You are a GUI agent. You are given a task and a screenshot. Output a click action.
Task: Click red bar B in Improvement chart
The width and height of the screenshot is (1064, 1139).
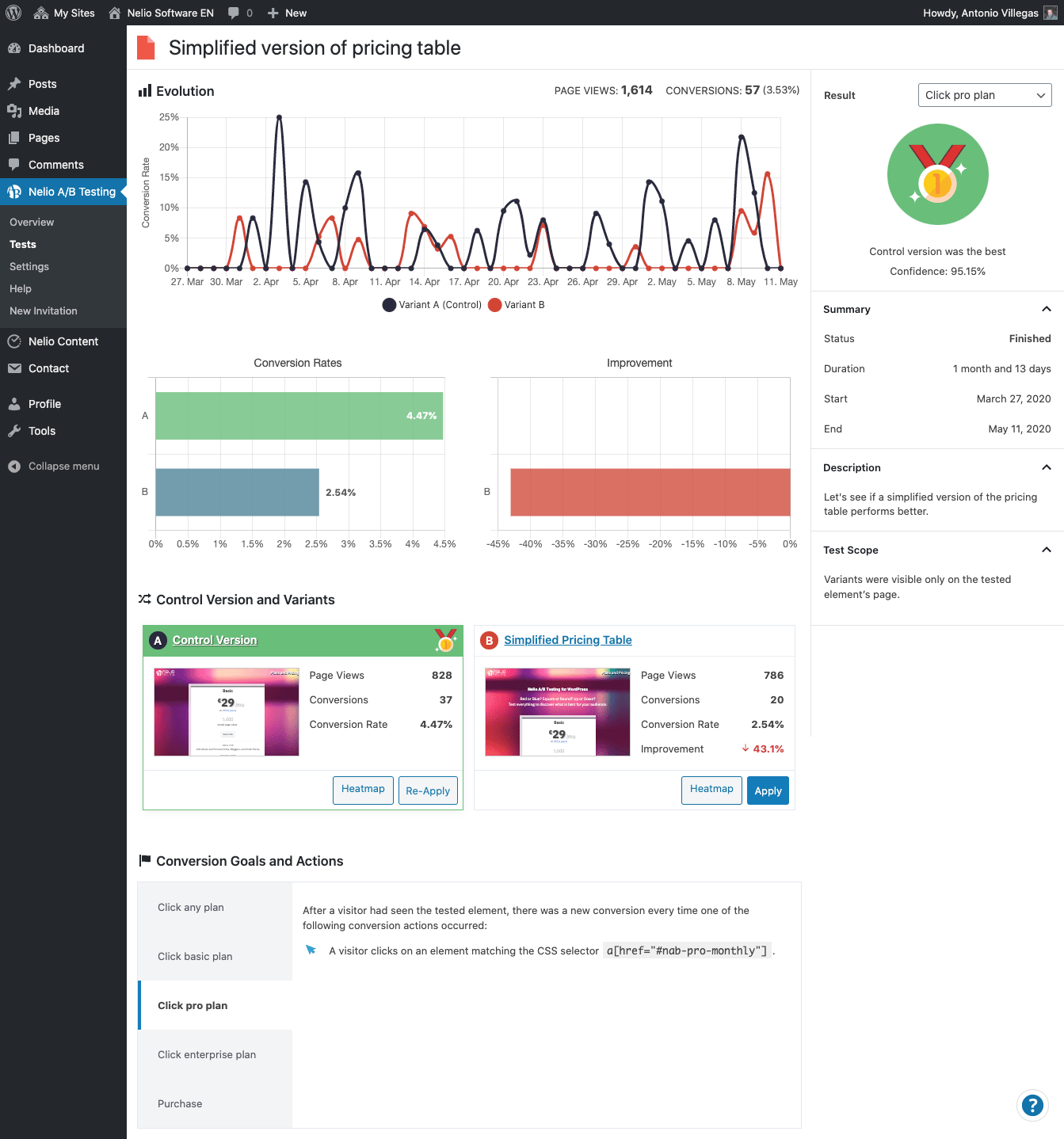650,492
